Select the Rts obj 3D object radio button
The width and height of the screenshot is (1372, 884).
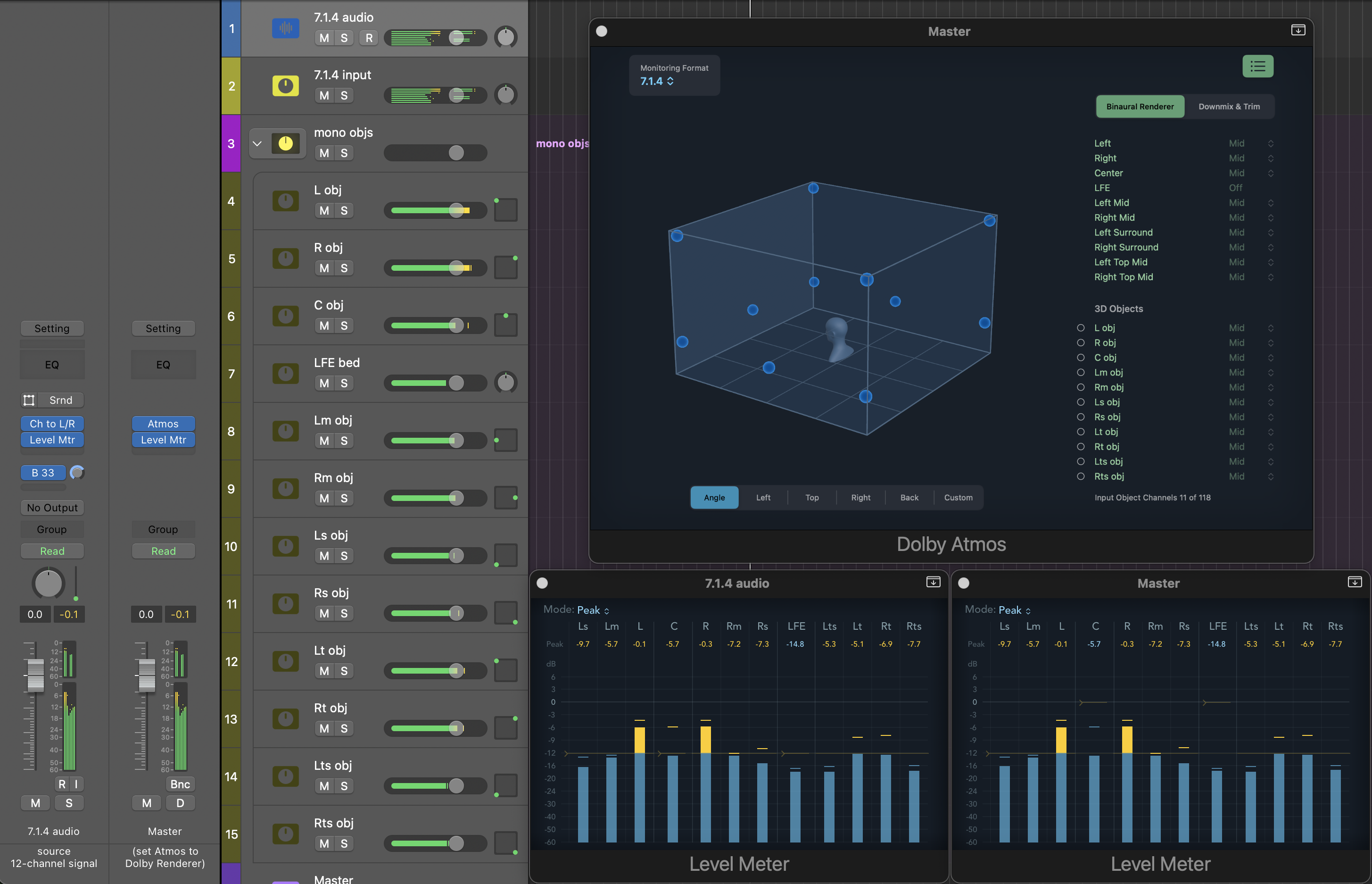point(1081,476)
